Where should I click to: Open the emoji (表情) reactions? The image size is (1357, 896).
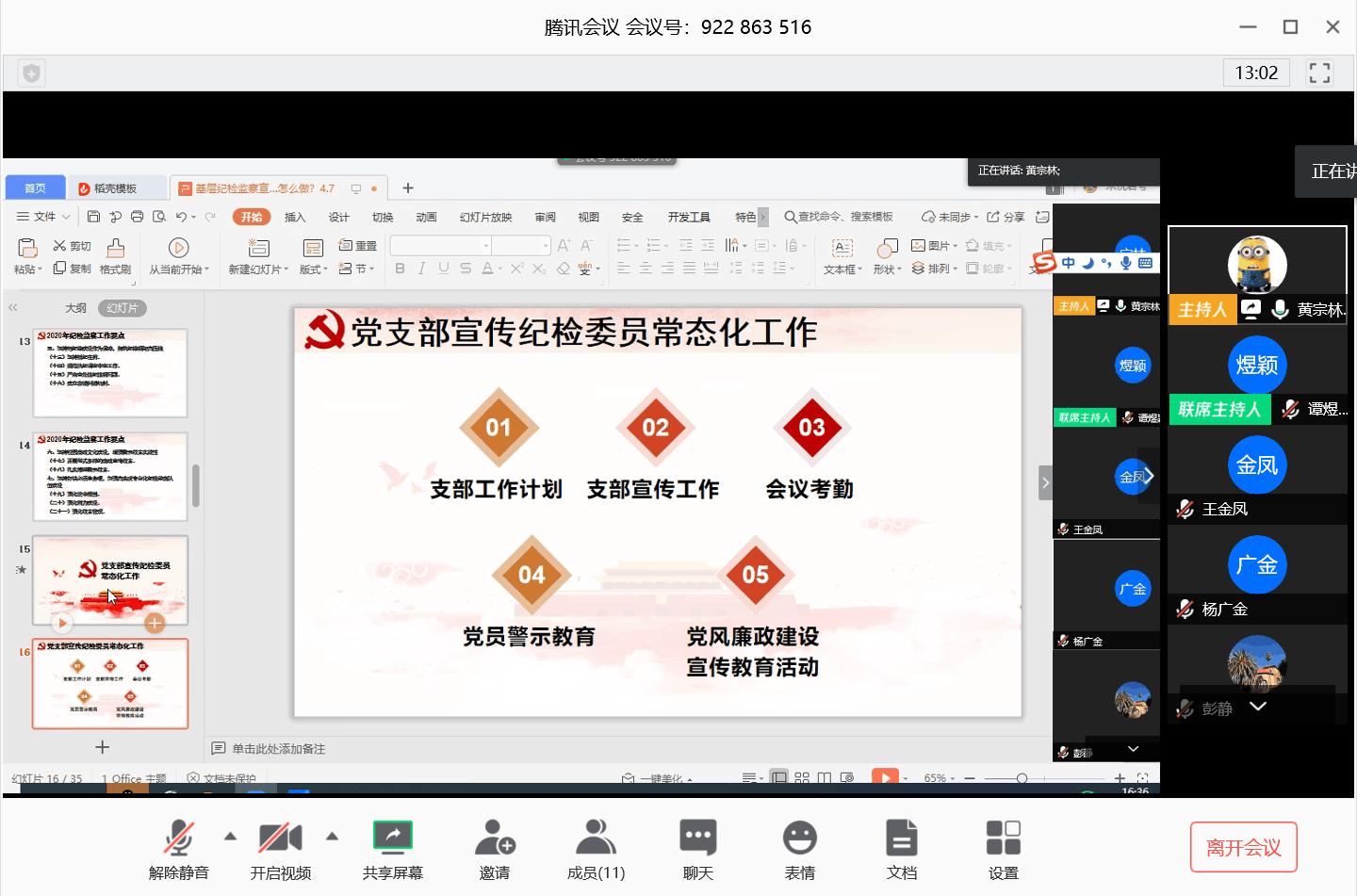tap(800, 838)
